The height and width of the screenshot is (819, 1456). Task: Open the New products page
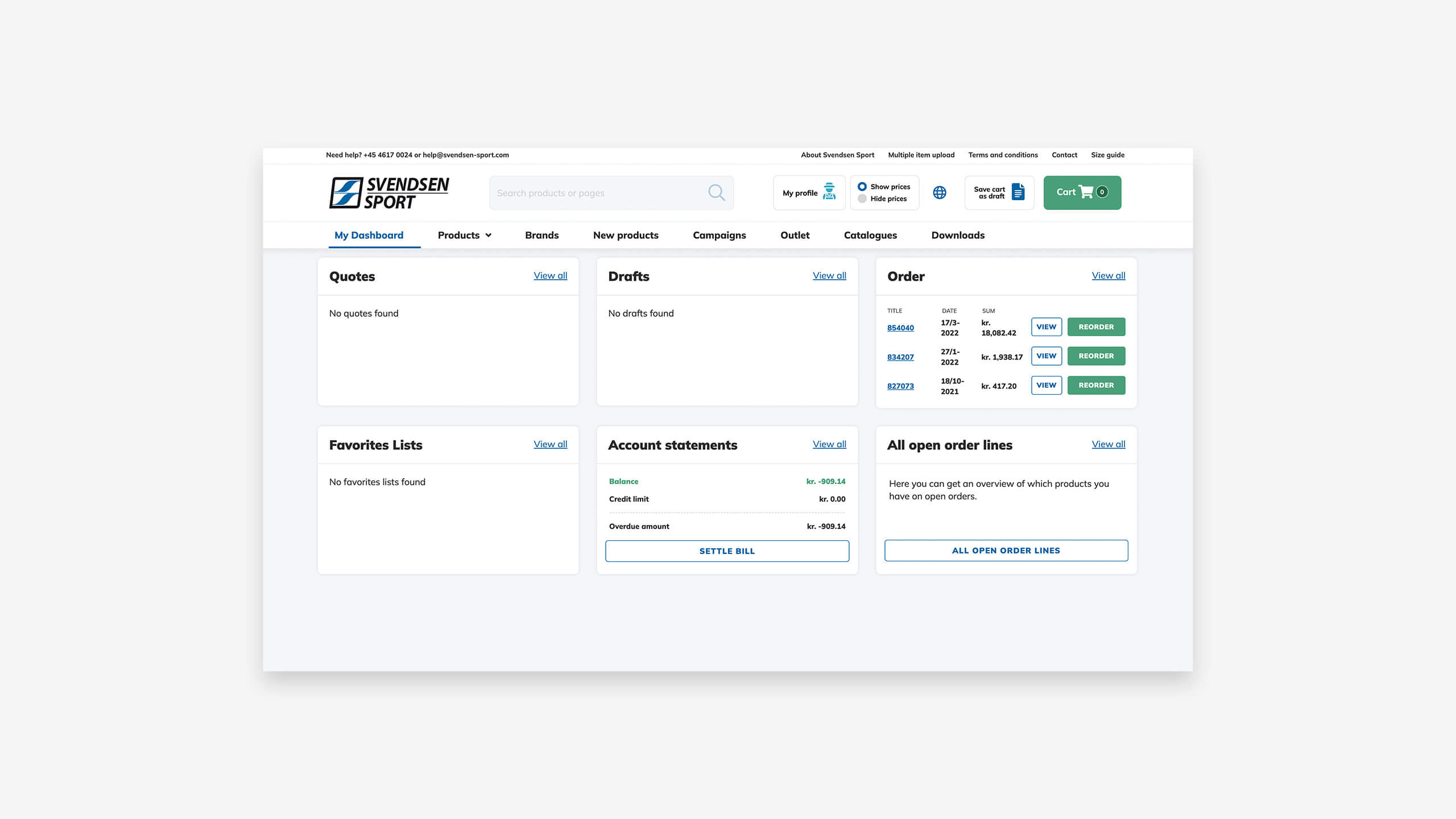pyautogui.click(x=626, y=235)
